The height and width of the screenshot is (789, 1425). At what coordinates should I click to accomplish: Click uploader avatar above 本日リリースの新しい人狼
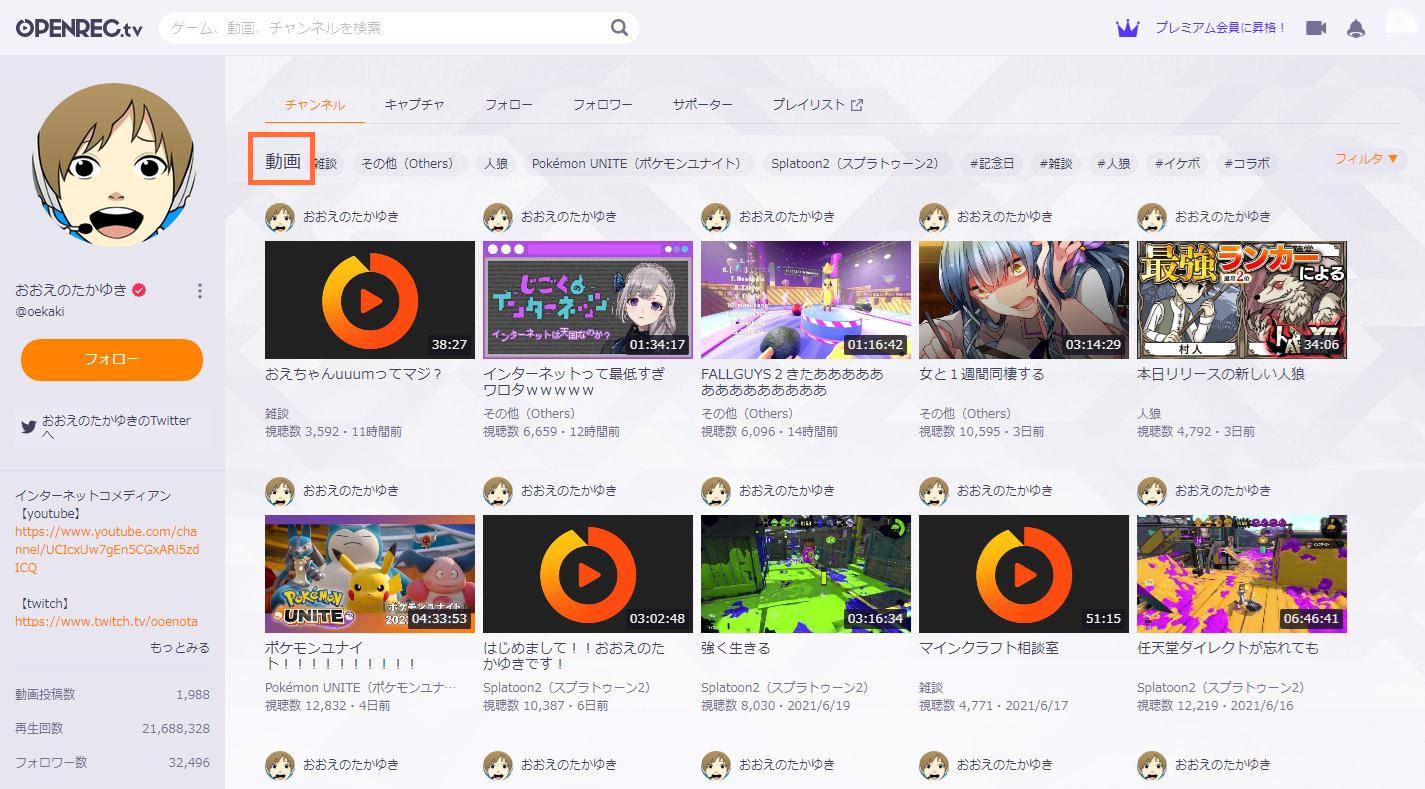[1152, 217]
